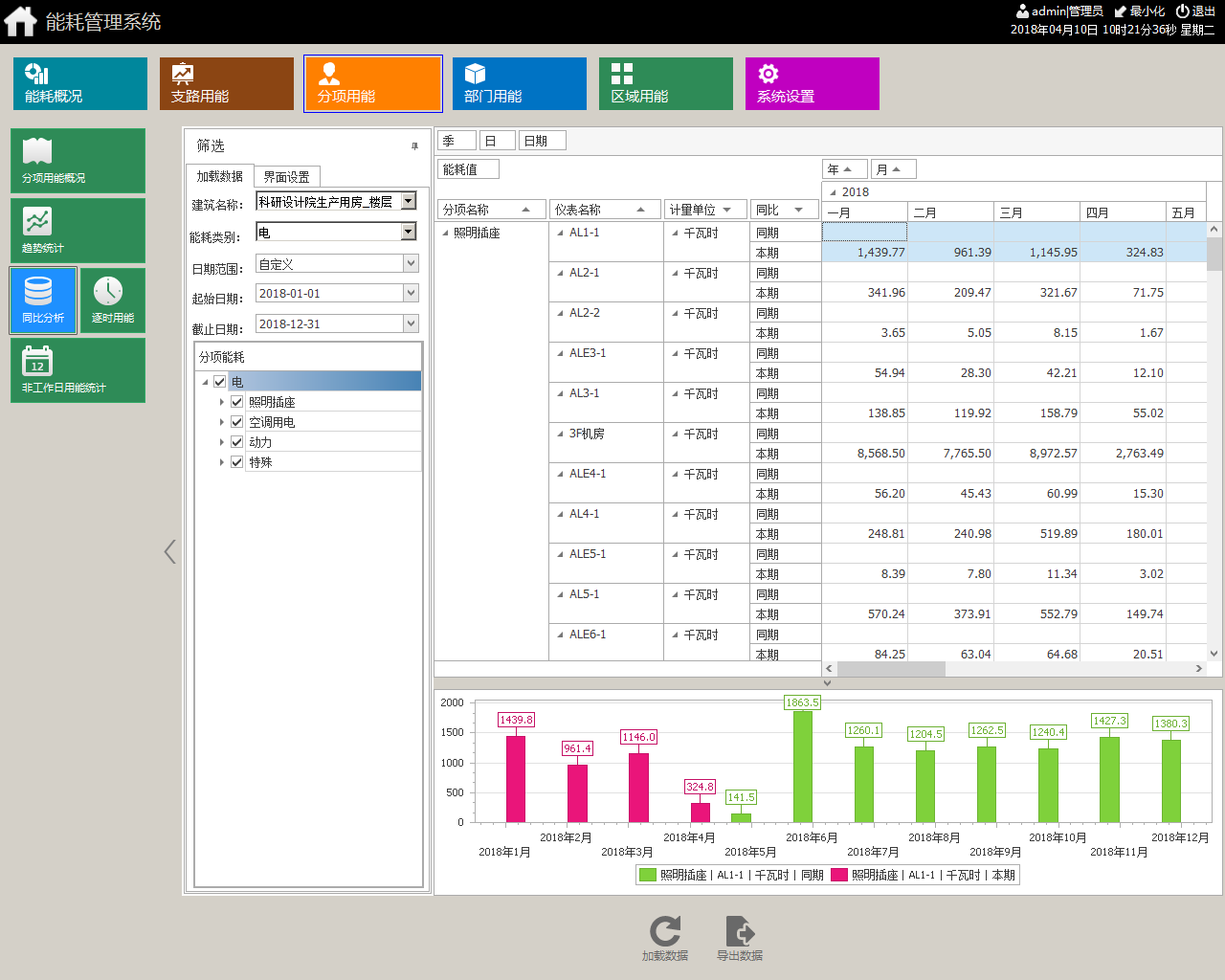
Task: Open the 支路用能 module tile
Action: click(x=227, y=83)
